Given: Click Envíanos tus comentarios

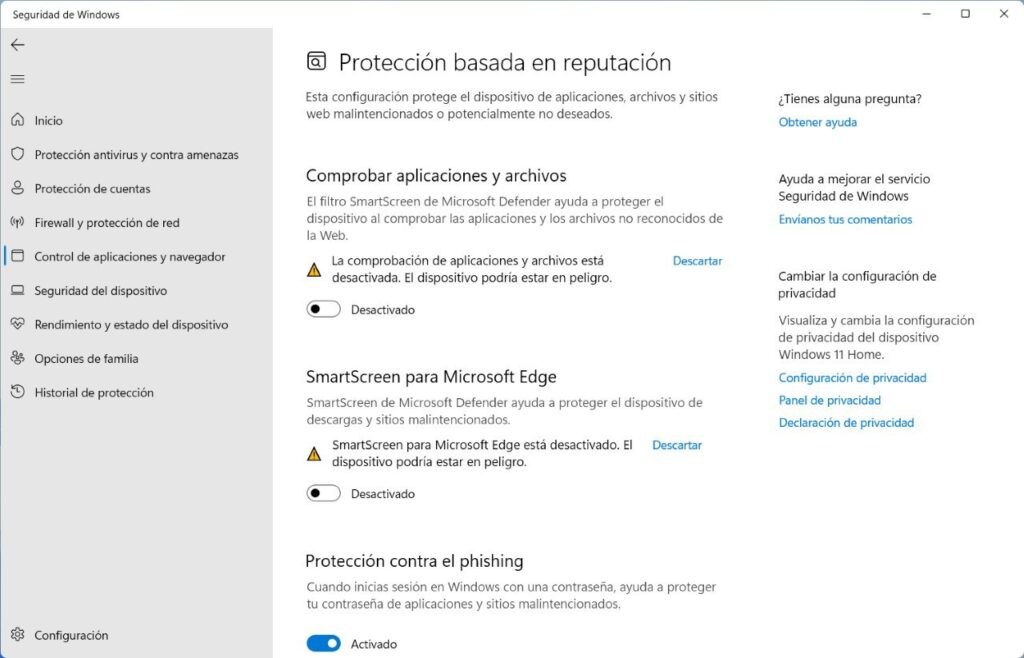Looking at the screenshot, I should [845, 219].
